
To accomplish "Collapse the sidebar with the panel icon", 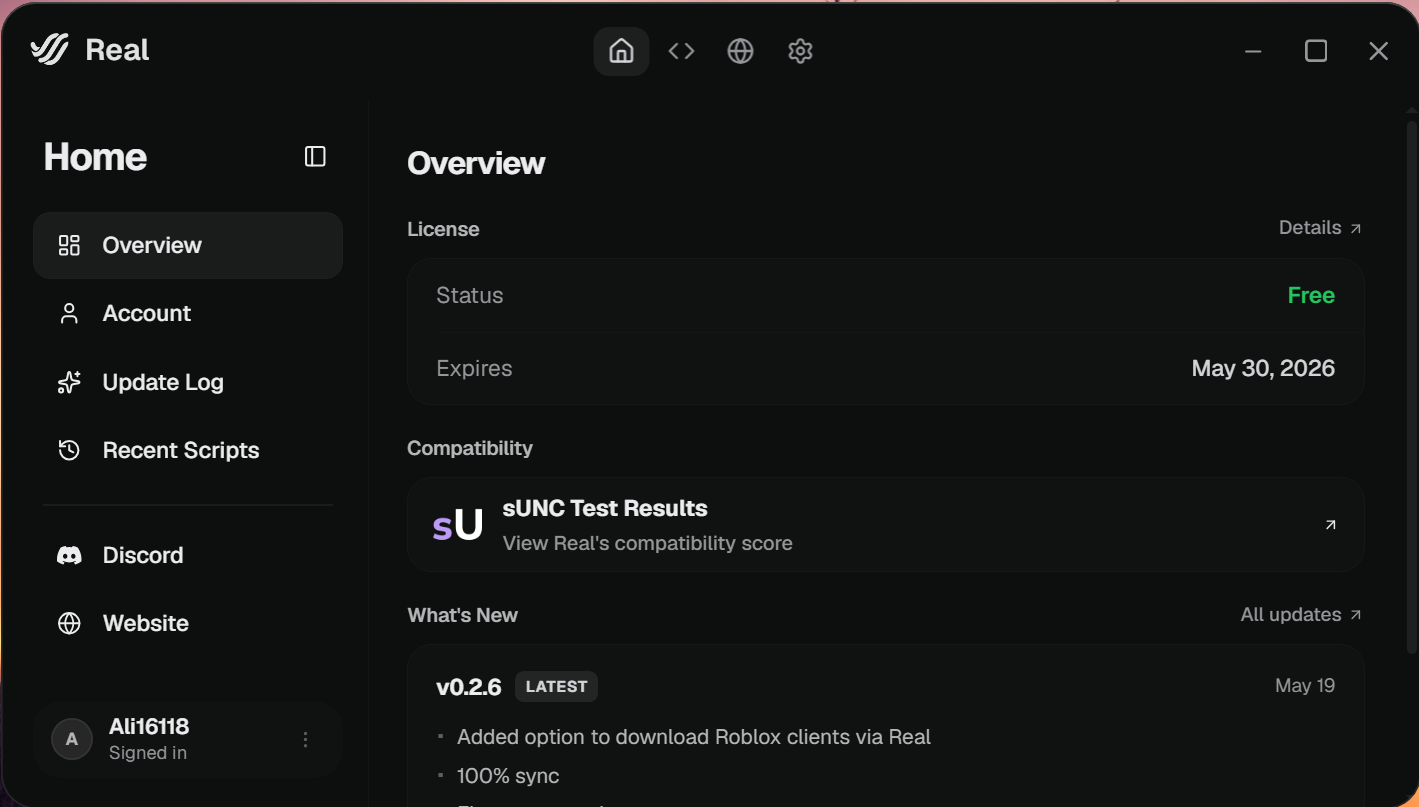I will pyautogui.click(x=315, y=156).
